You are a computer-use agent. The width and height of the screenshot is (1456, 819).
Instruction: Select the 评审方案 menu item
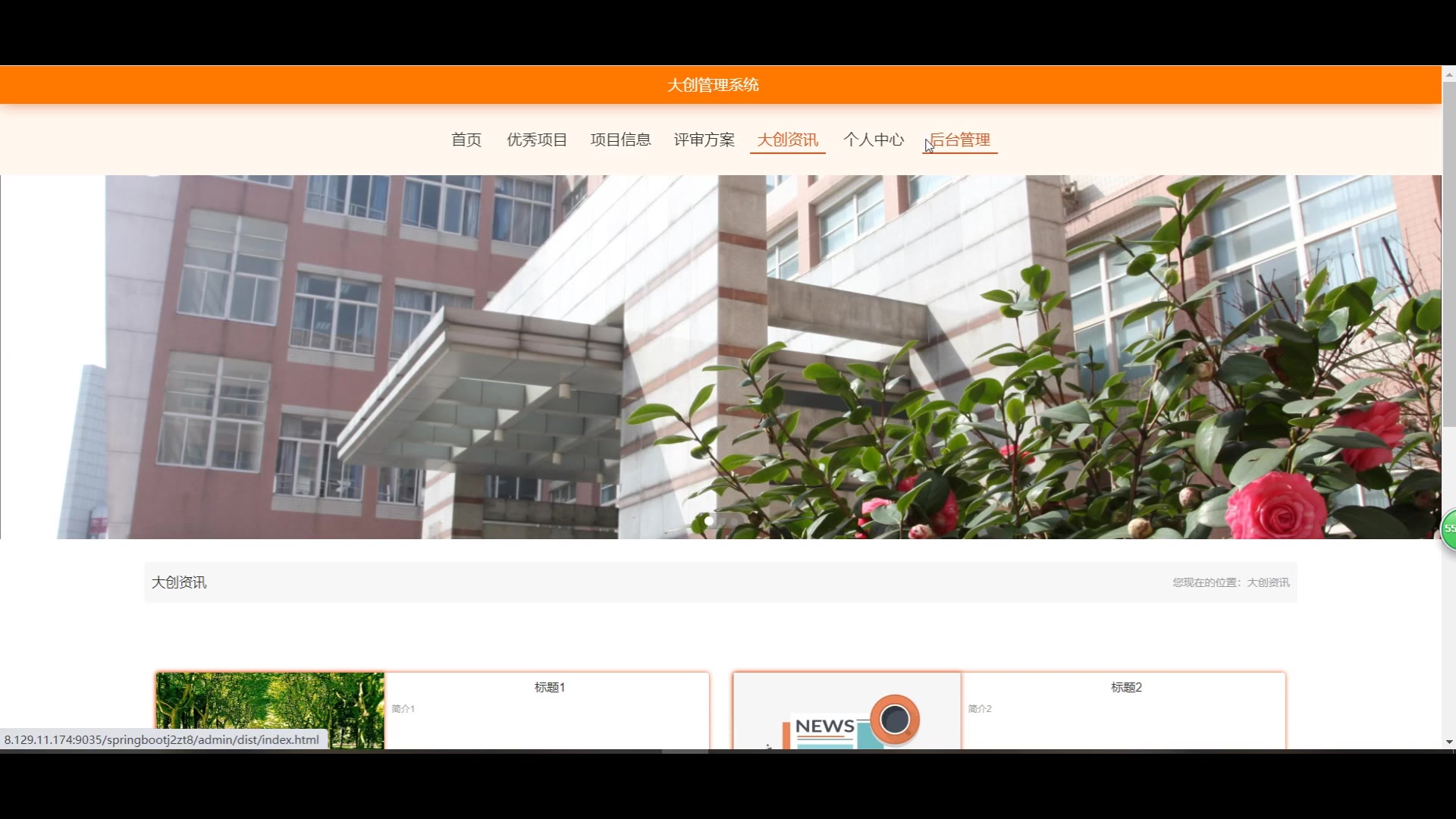point(704,140)
